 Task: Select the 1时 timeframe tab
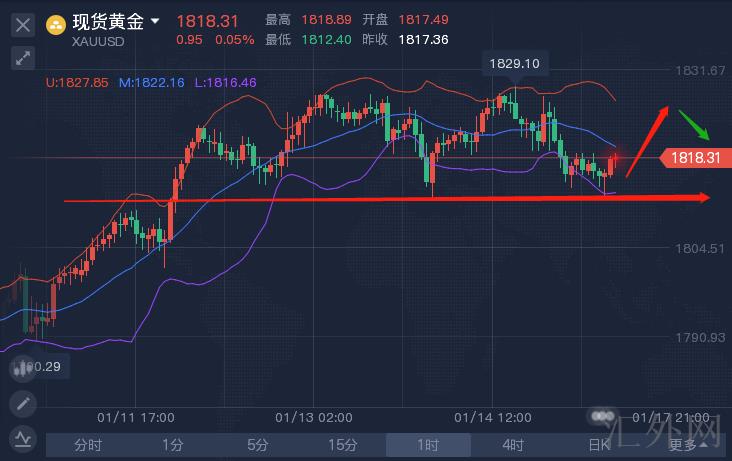[x=428, y=445]
